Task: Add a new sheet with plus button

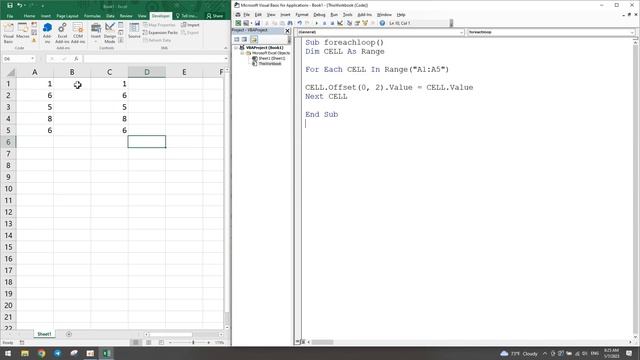Action: click(69, 334)
